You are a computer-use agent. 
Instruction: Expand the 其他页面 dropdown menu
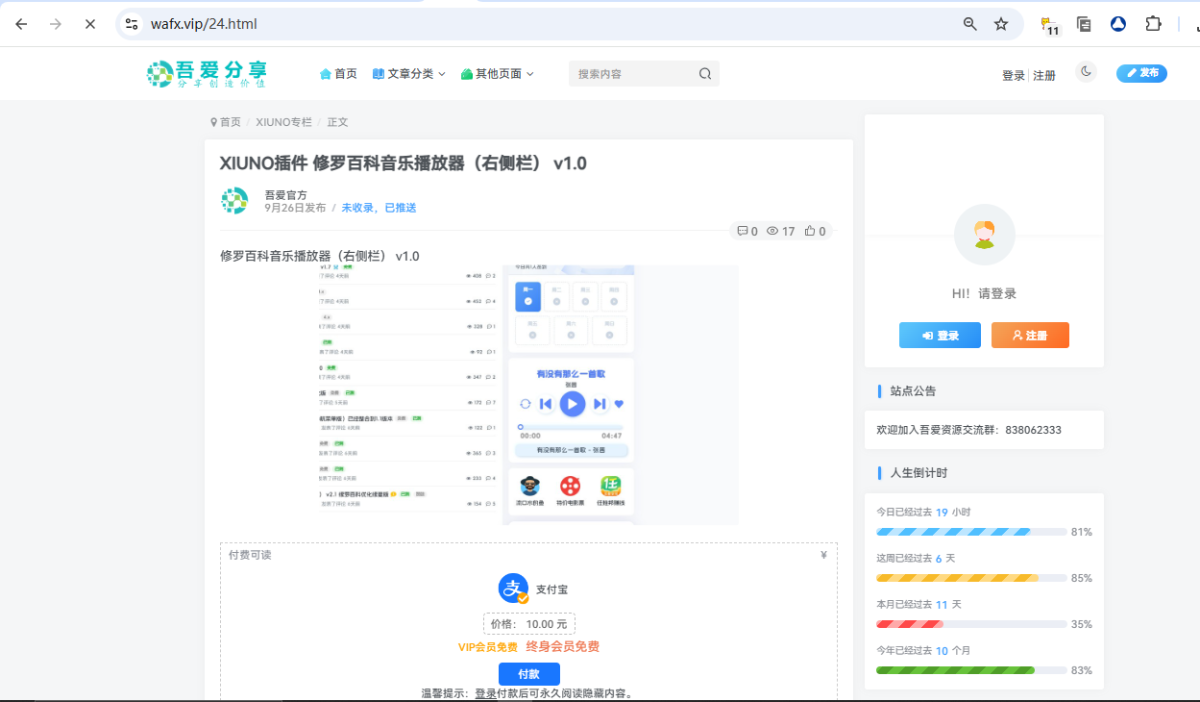pyautogui.click(x=497, y=74)
